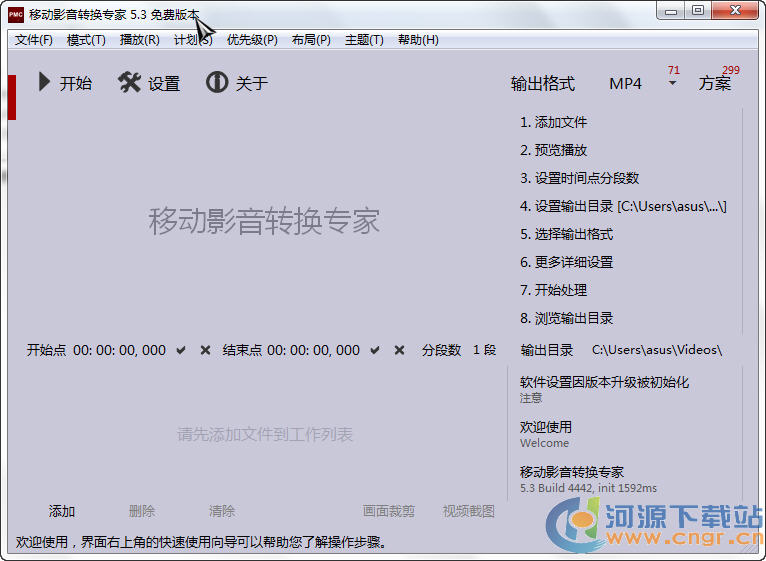Expand the MP4 output format dropdown arrow
The width and height of the screenshot is (766, 561).
coord(673,83)
